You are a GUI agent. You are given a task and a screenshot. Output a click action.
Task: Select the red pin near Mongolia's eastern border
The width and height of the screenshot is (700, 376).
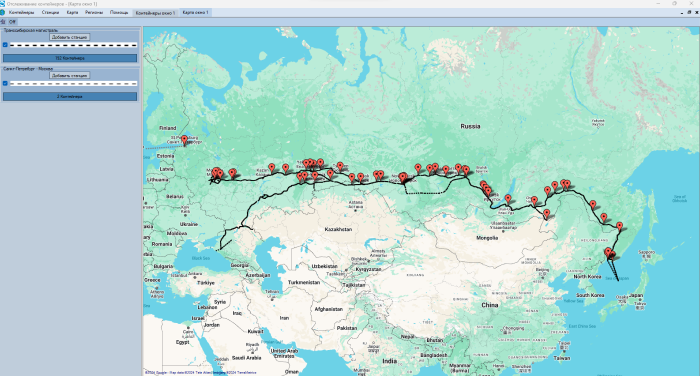(546, 213)
